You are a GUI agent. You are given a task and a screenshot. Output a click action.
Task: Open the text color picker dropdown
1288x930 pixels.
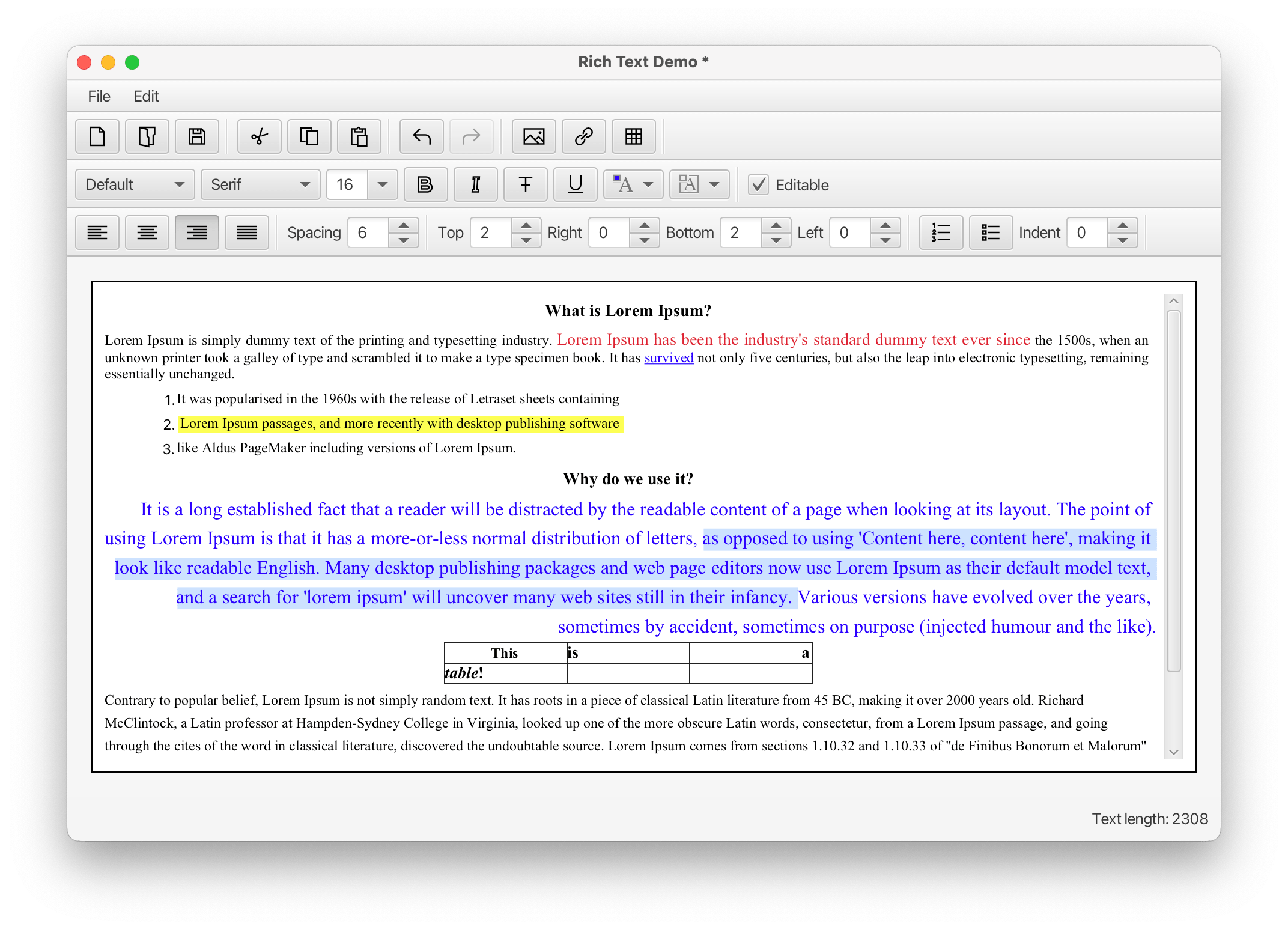pos(634,184)
